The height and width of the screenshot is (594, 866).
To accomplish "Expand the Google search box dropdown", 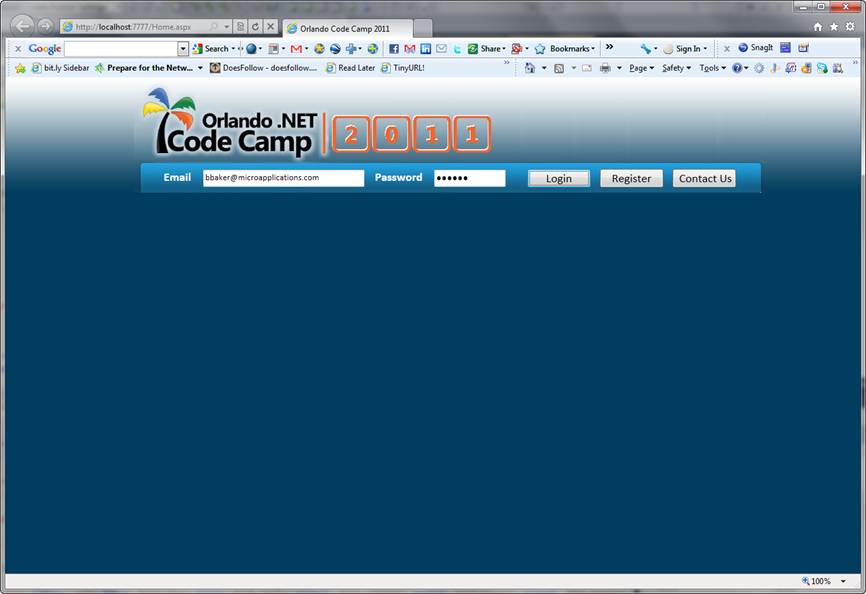I will coord(183,48).
